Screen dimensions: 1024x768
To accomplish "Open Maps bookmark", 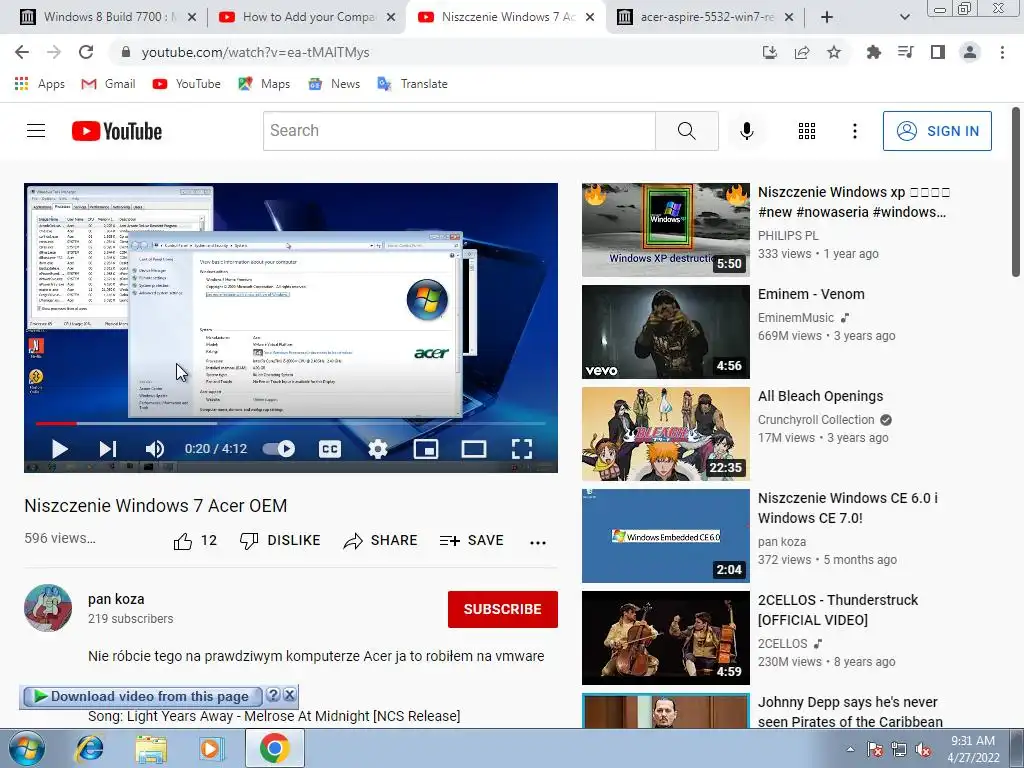I will click(264, 84).
